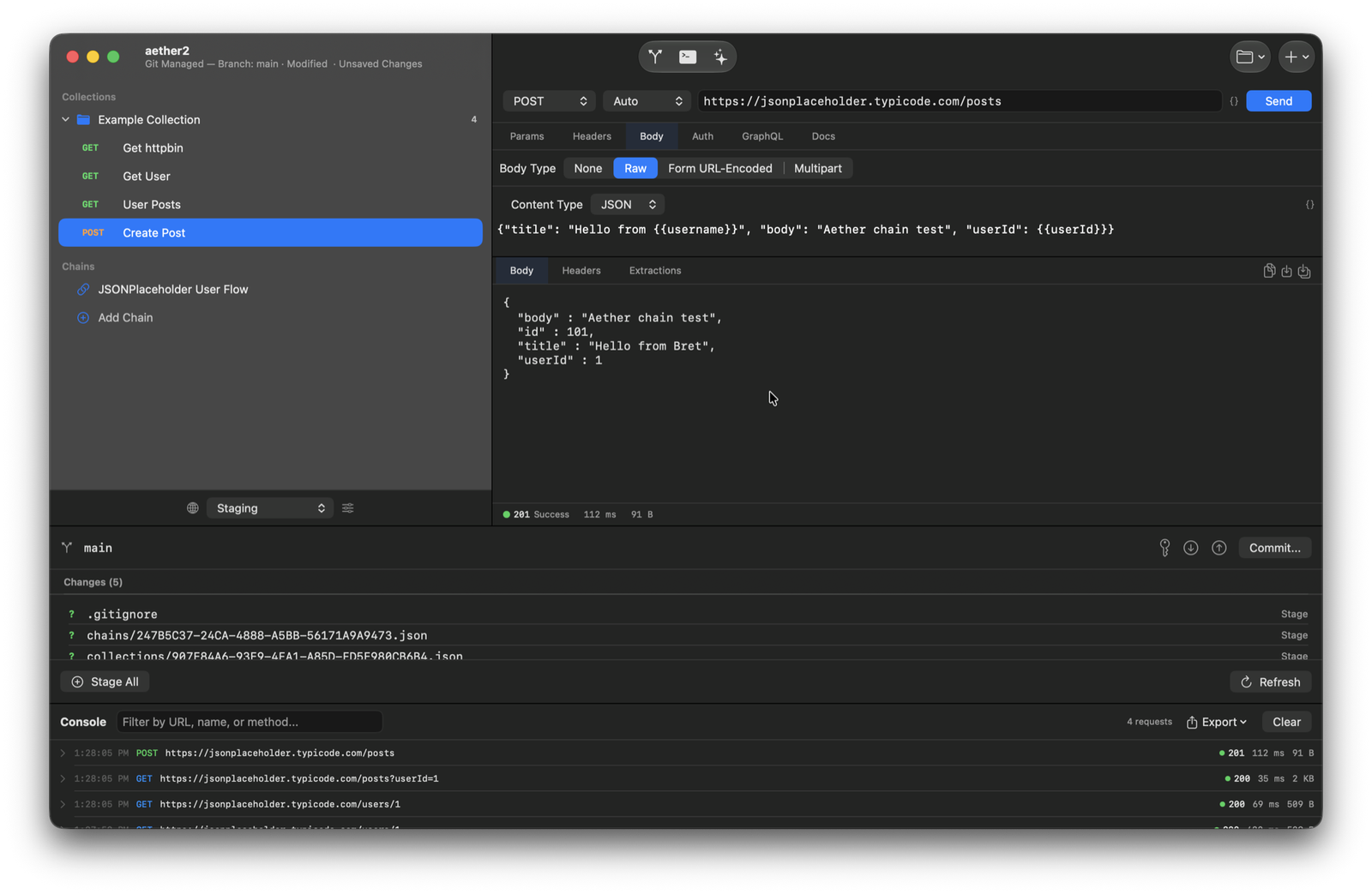Screen dimensions: 1372x894
Task: Open the JSON content type dropdown
Action: point(628,205)
